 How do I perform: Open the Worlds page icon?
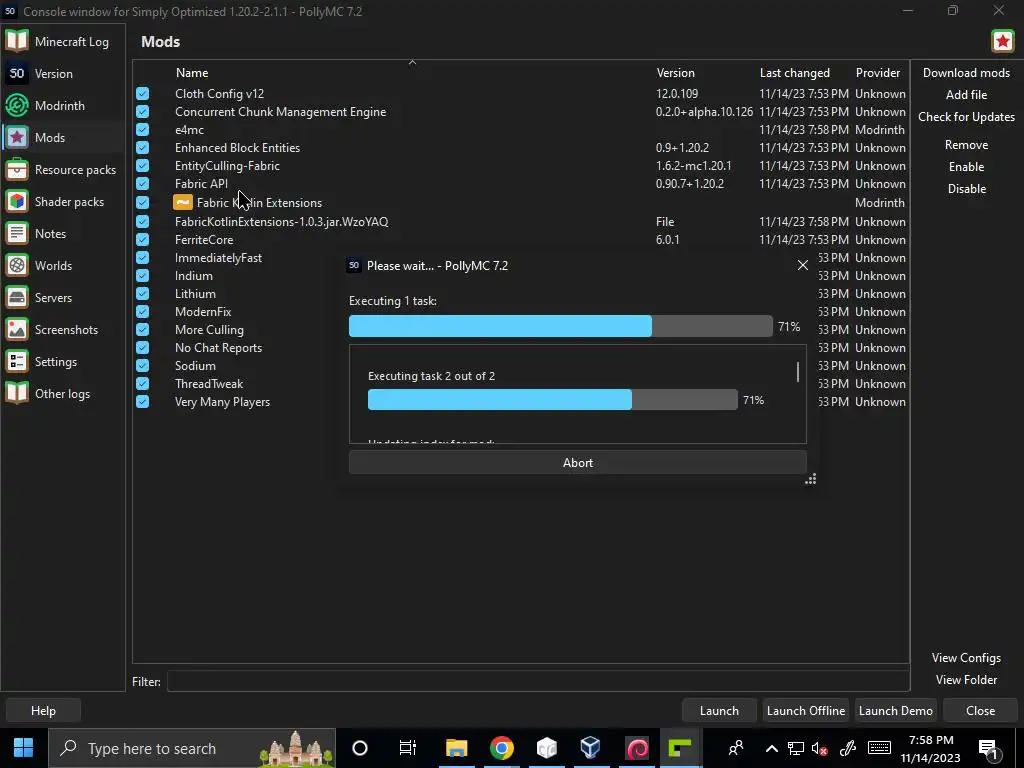(x=17, y=265)
